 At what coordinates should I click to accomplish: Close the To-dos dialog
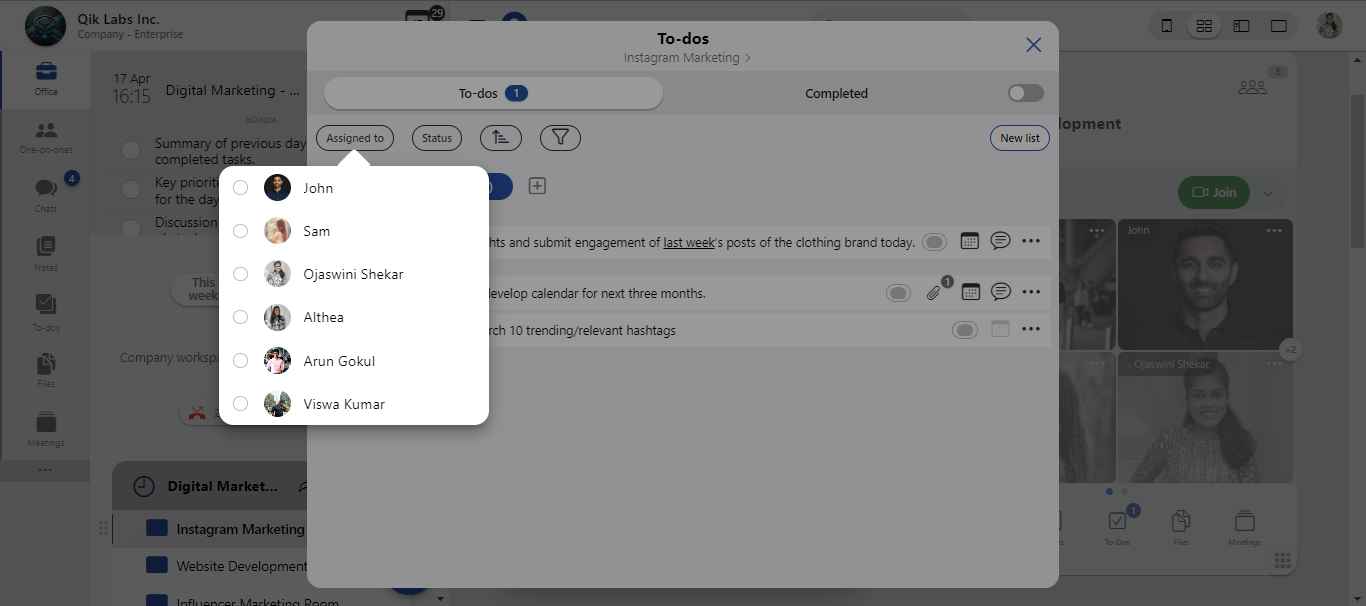[x=1033, y=45]
